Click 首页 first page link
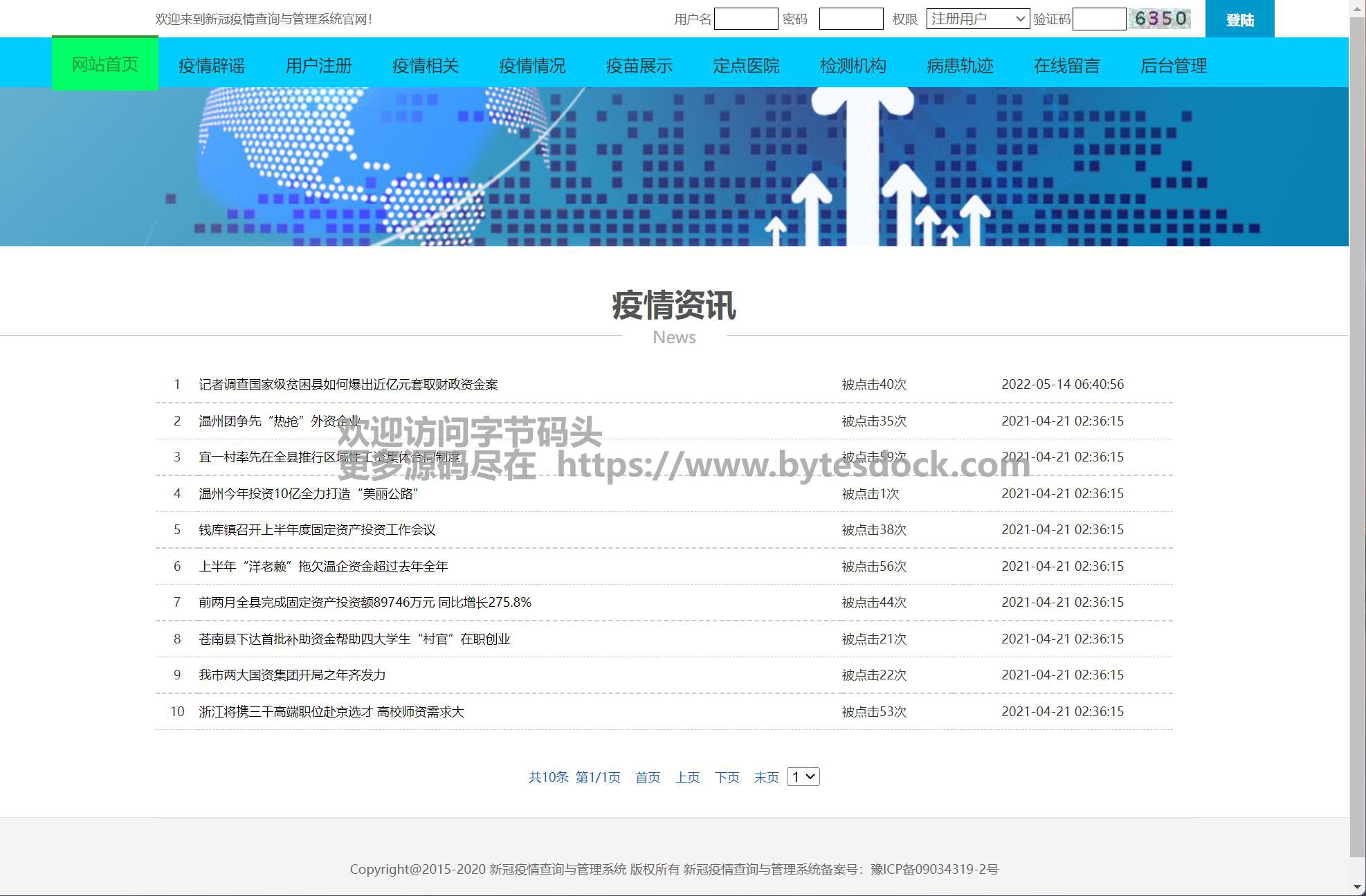This screenshot has height=896, width=1366. pos(648,778)
